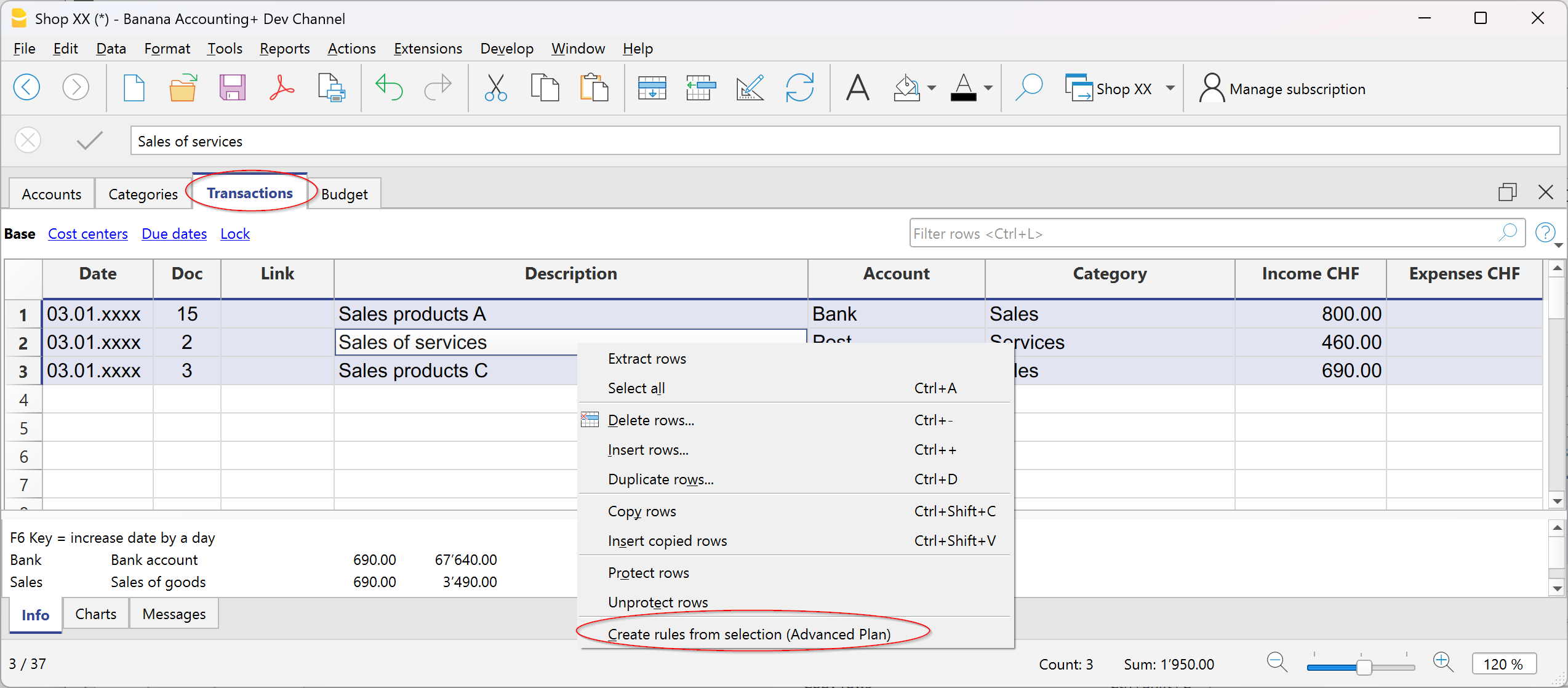
Task: Cancel the cell edit with the X
Action: click(x=28, y=141)
